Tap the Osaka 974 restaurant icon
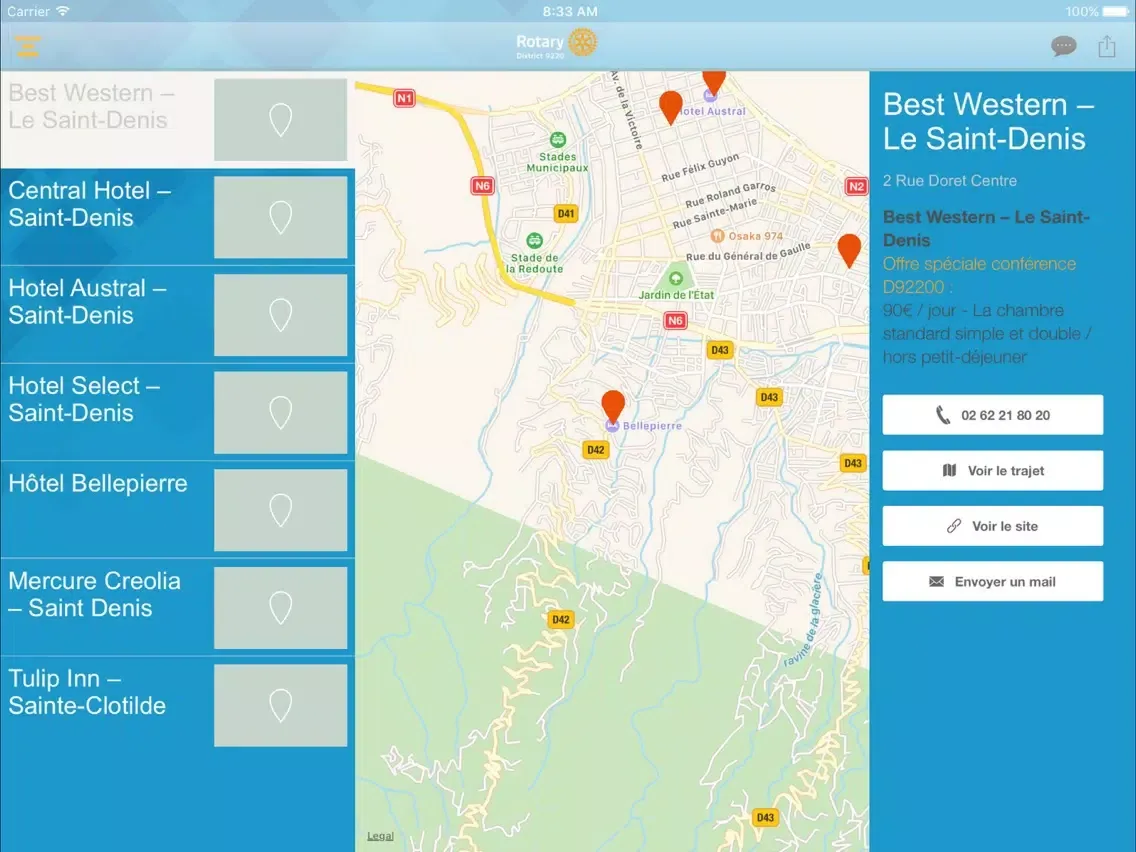The image size is (1136, 852). pyautogui.click(x=717, y=235)
